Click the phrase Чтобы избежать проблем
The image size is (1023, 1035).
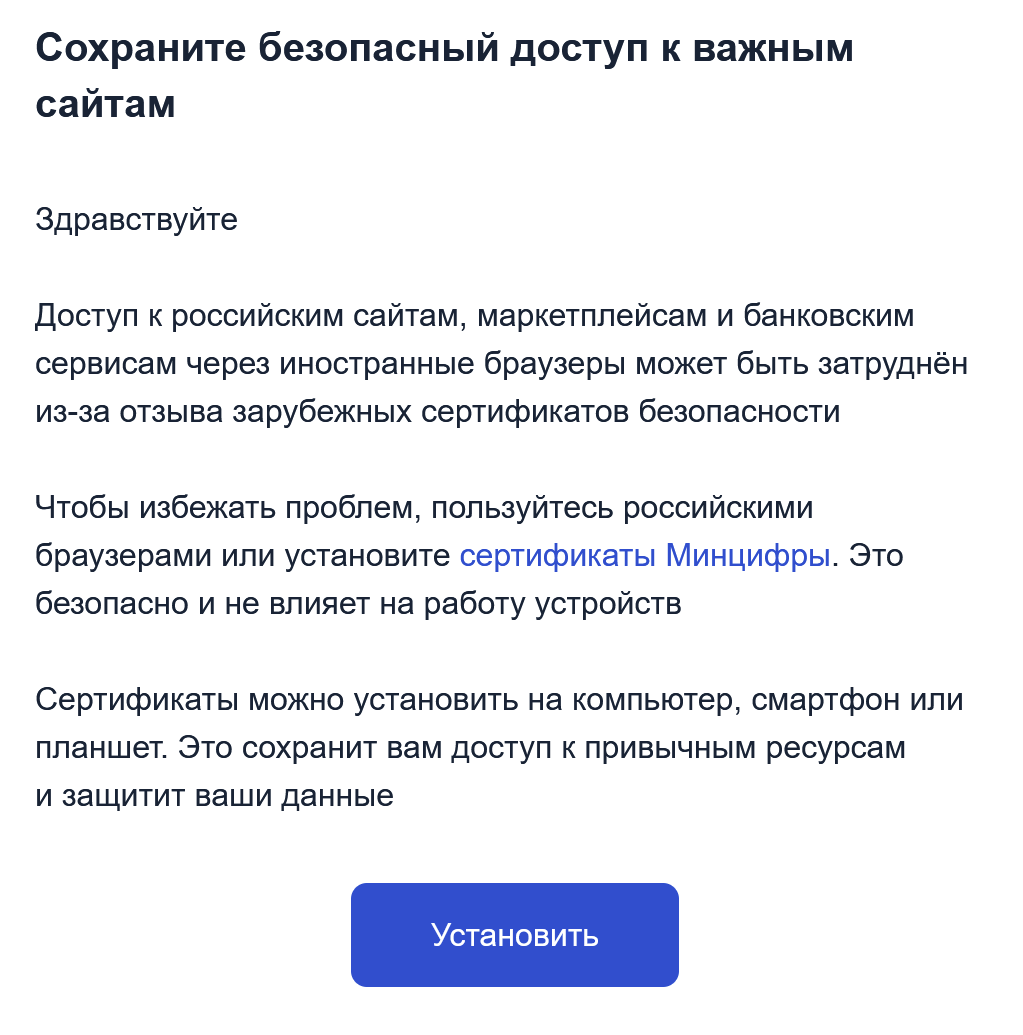(228, 508)
